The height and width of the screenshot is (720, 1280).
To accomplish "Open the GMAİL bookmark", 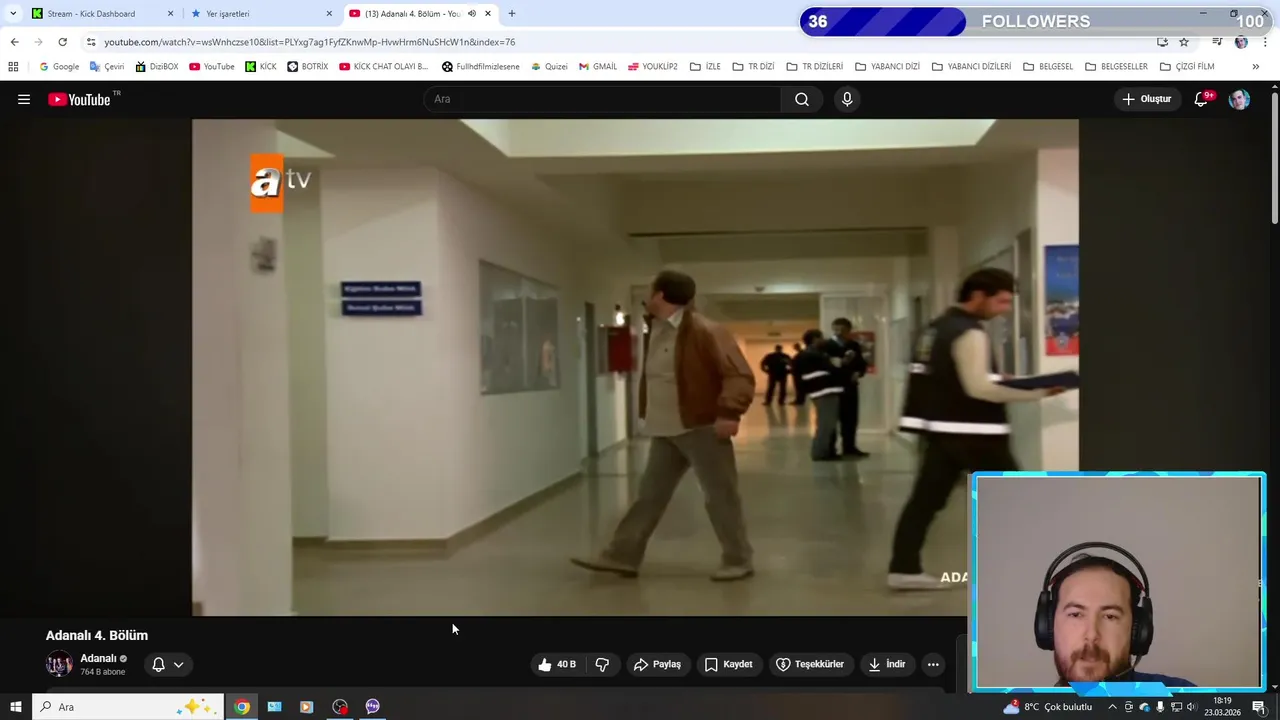I will (x=598, y=67).
